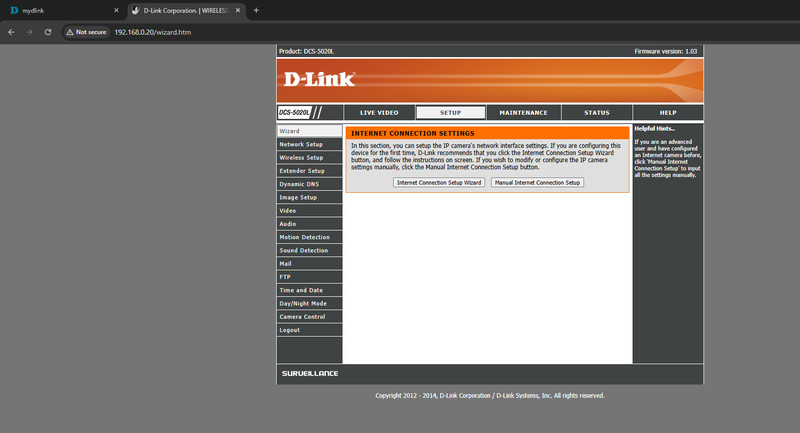Open a new tab with the plus icon

click(x=256, y=10)
